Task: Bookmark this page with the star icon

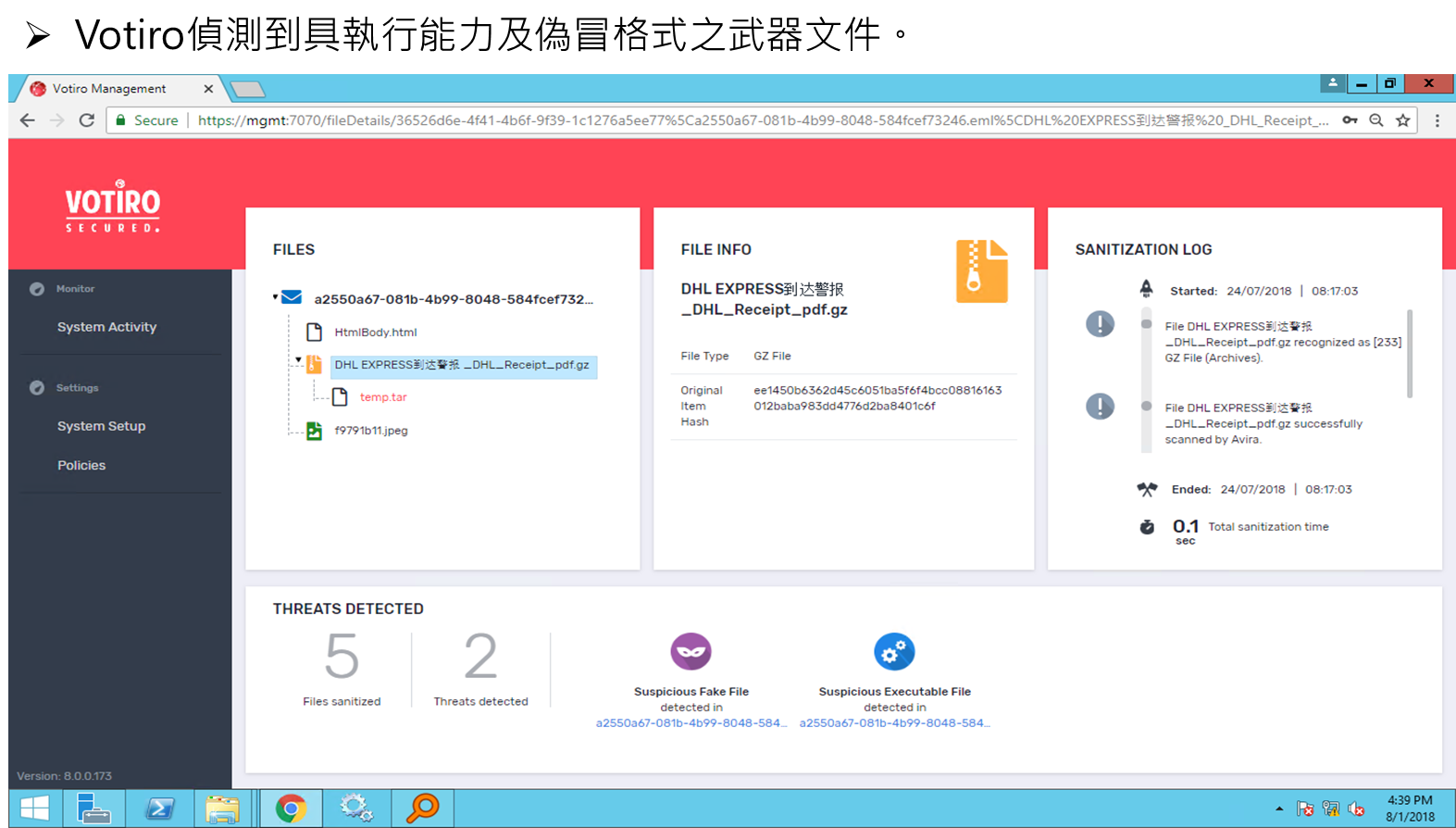Action: 1403,120
